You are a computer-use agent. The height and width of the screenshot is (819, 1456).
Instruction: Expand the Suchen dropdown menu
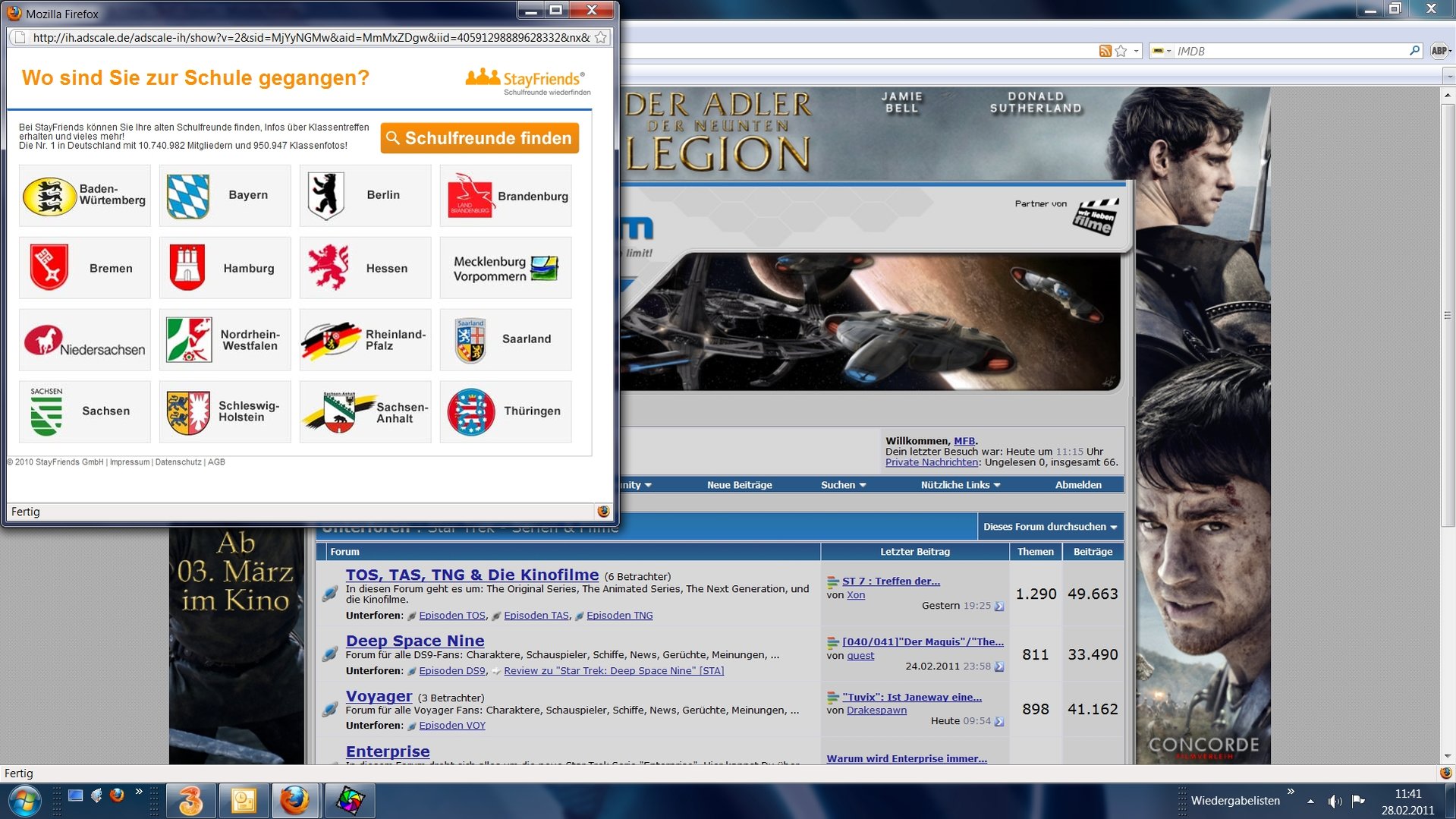[843, 485]
